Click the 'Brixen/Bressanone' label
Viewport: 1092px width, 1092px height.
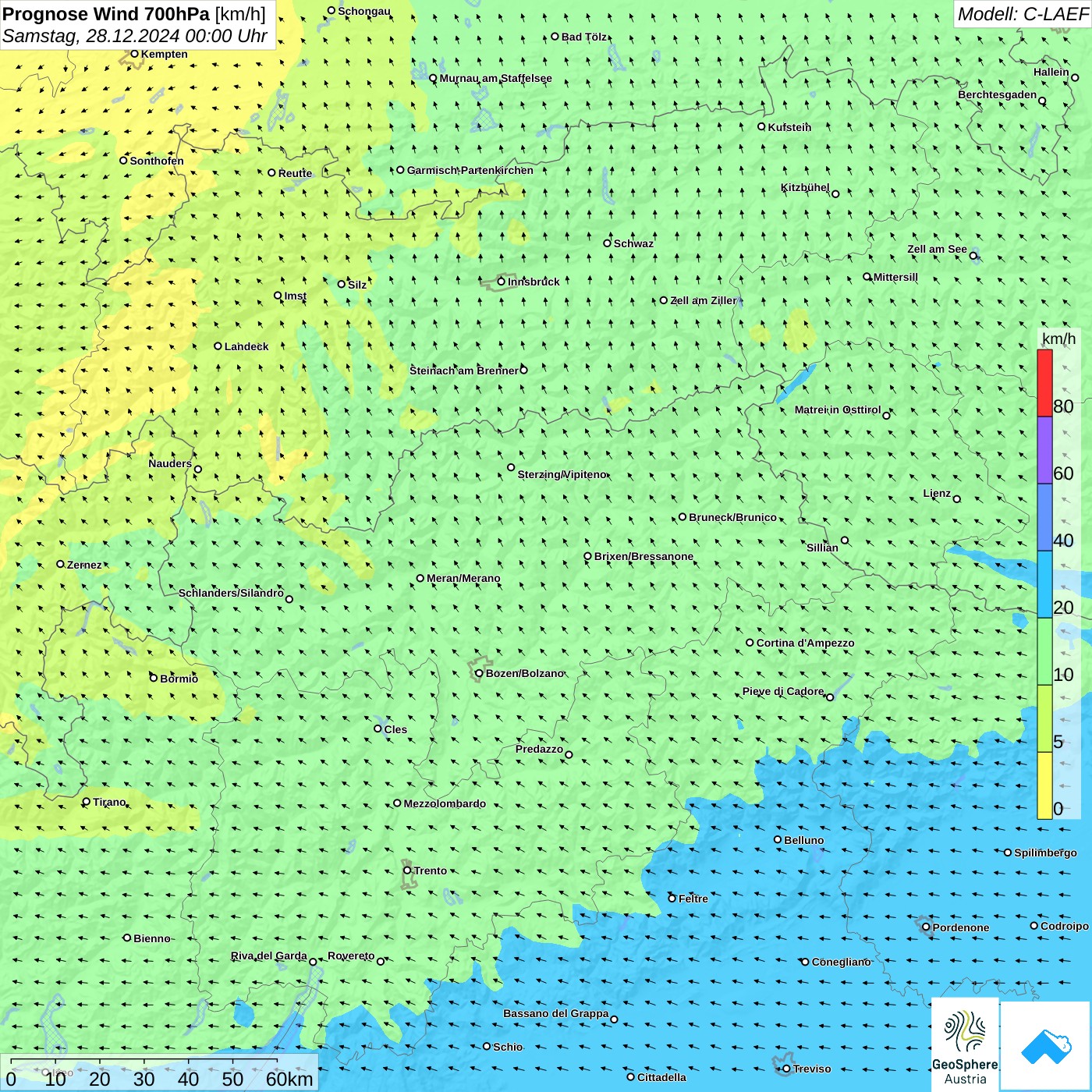click(643, 556)
